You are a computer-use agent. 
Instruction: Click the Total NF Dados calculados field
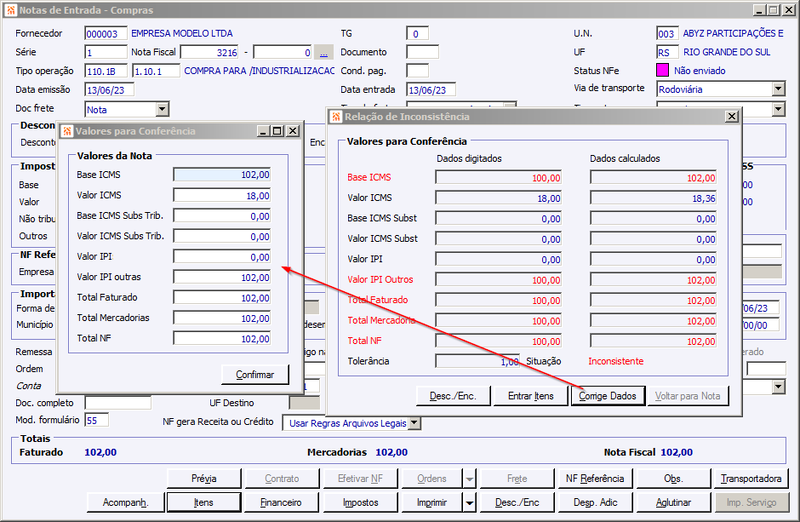pos(654,341)
